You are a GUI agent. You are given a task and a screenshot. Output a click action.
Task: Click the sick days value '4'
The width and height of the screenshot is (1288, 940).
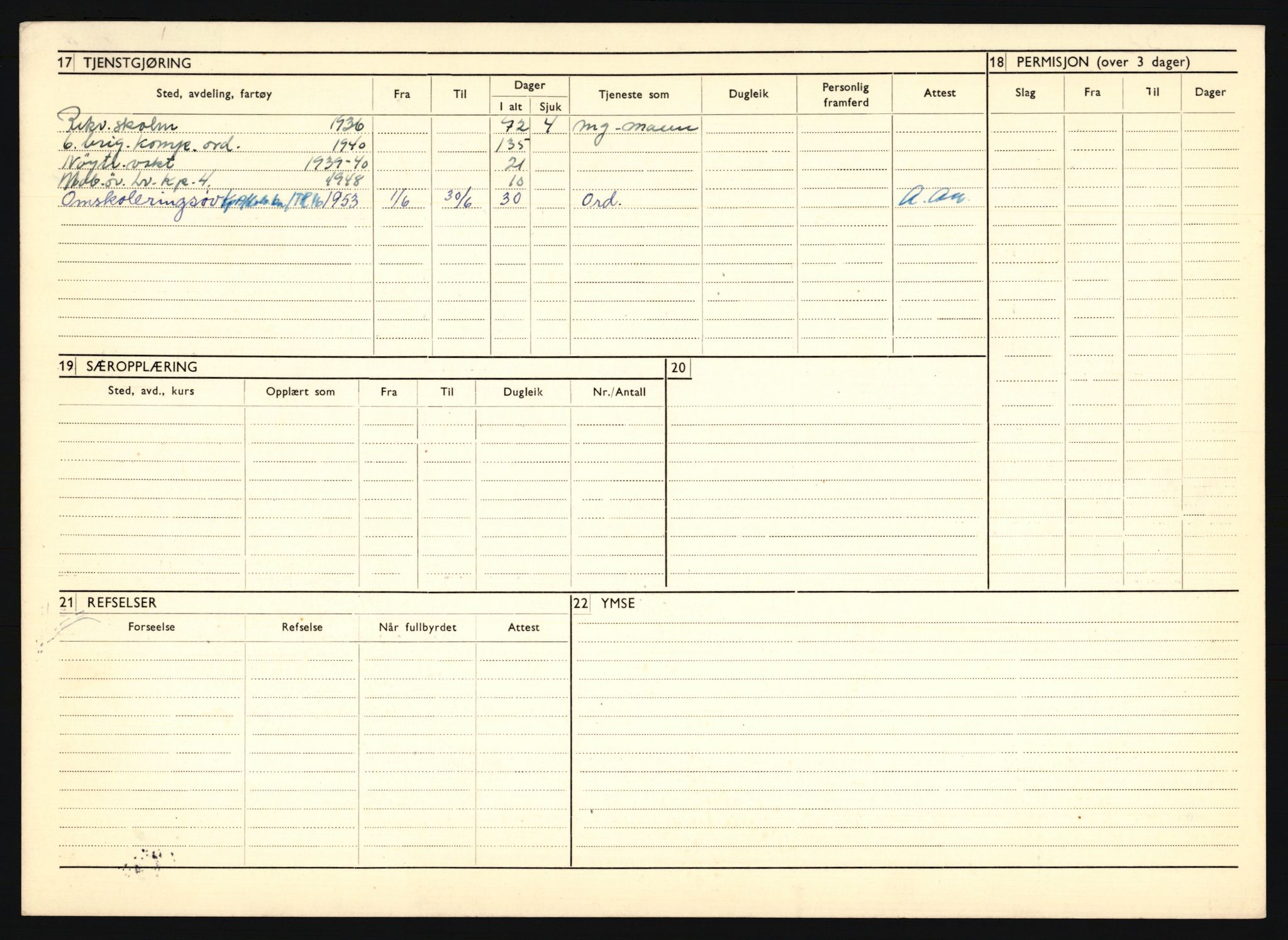549,125
